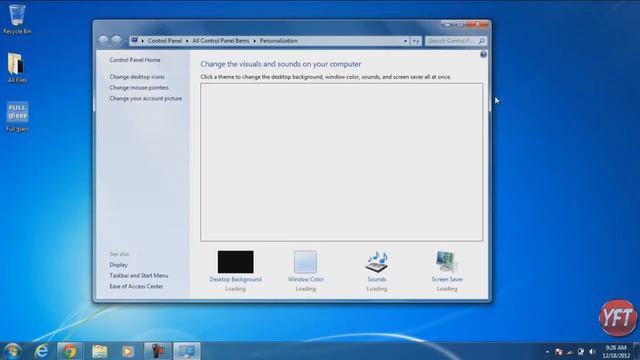Open the Display link
The width and height of the screenshot is (640, 360).
tap(118, 265)
